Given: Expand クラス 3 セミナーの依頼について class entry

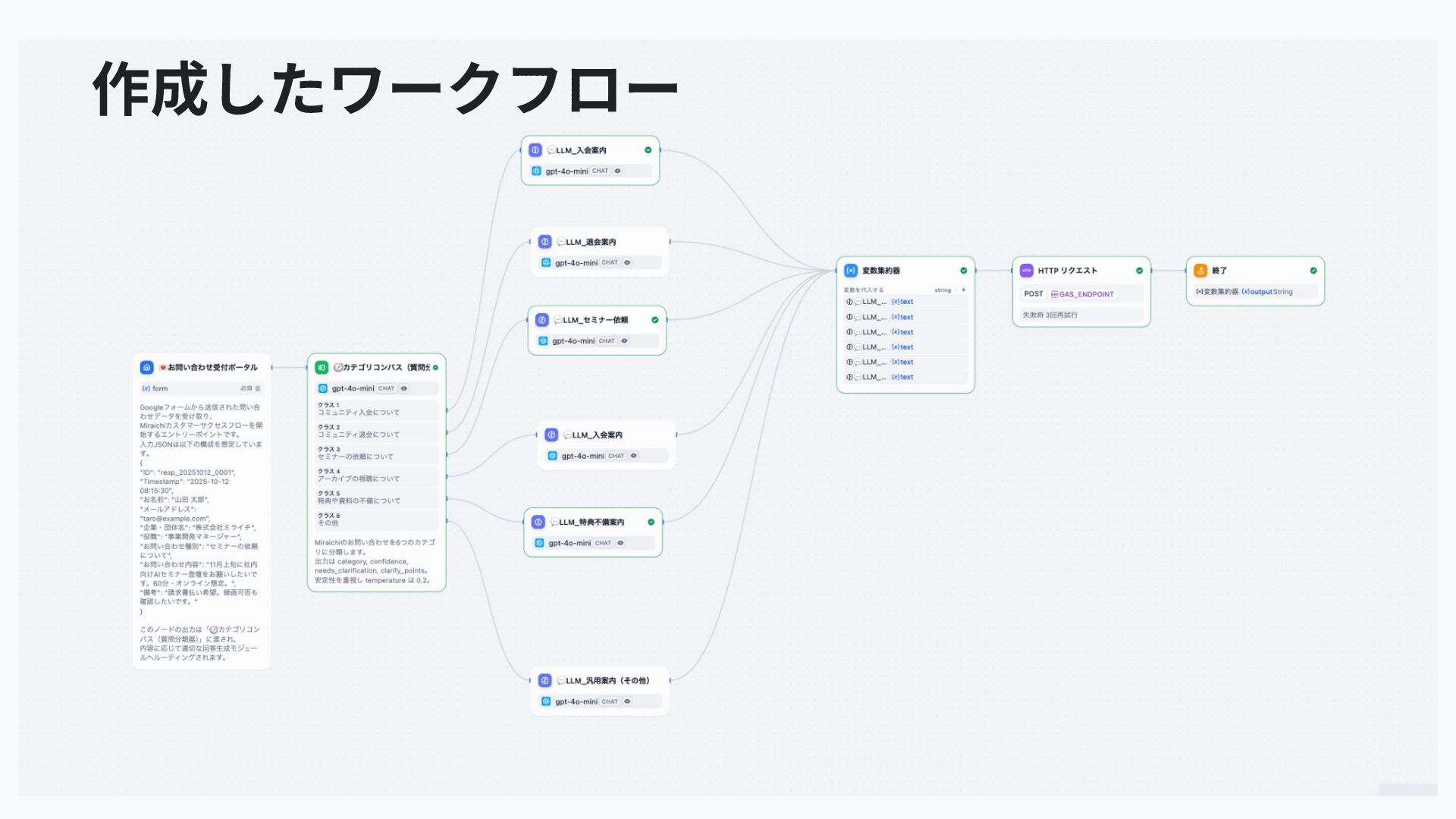Looking at the screenshot, I should click(377, 453).
